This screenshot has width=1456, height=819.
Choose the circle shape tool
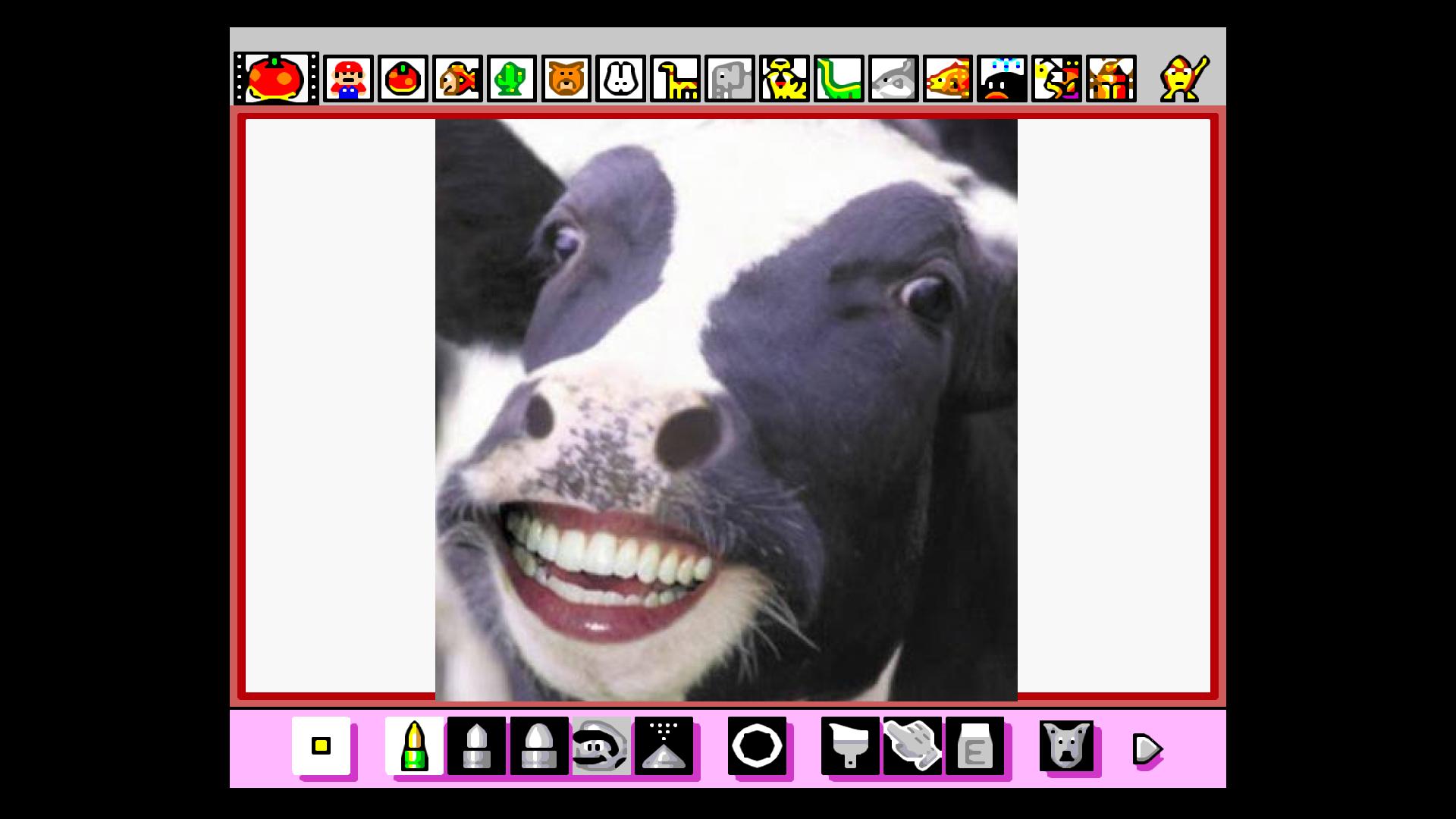pos(756,745)
